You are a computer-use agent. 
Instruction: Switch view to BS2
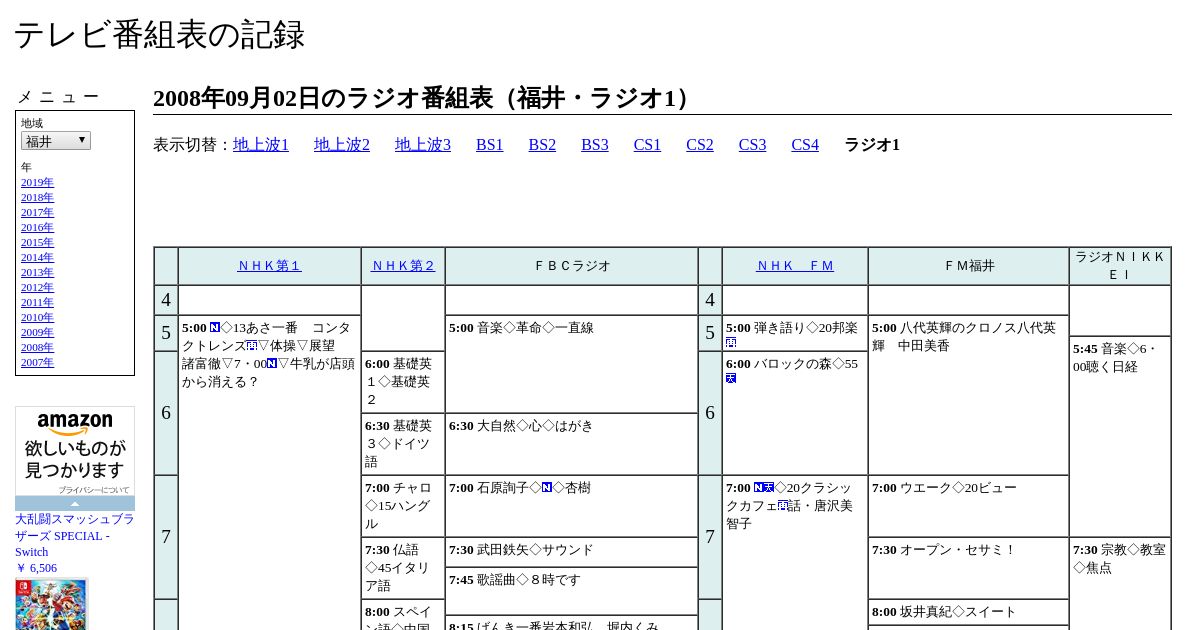click(542, 145)
